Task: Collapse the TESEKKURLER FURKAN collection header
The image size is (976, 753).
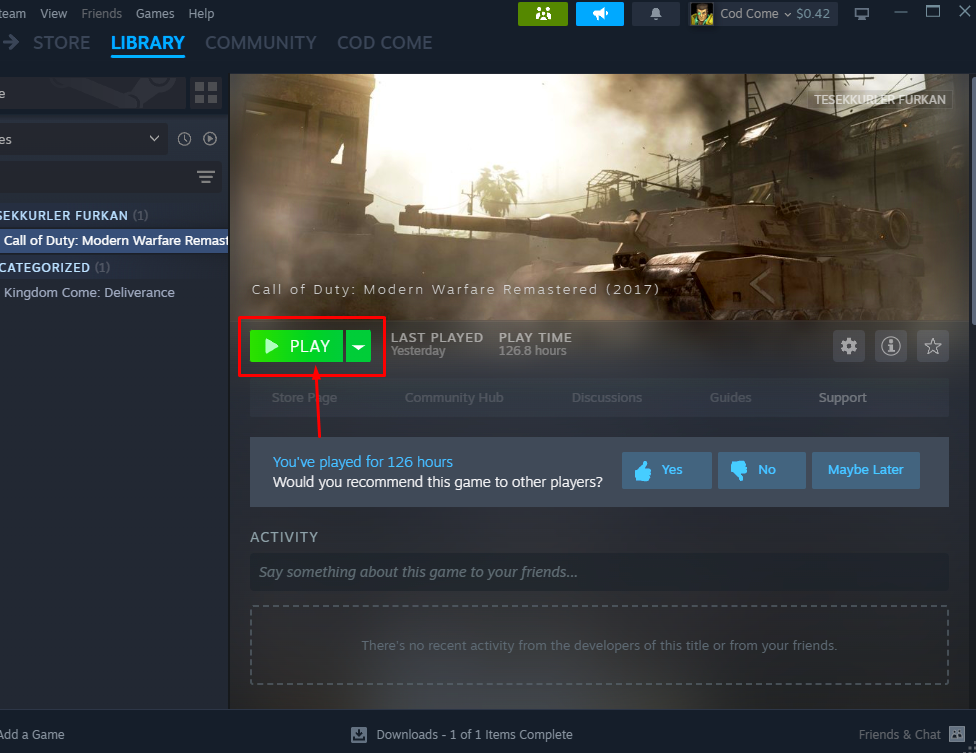Action: click(73, 215)
